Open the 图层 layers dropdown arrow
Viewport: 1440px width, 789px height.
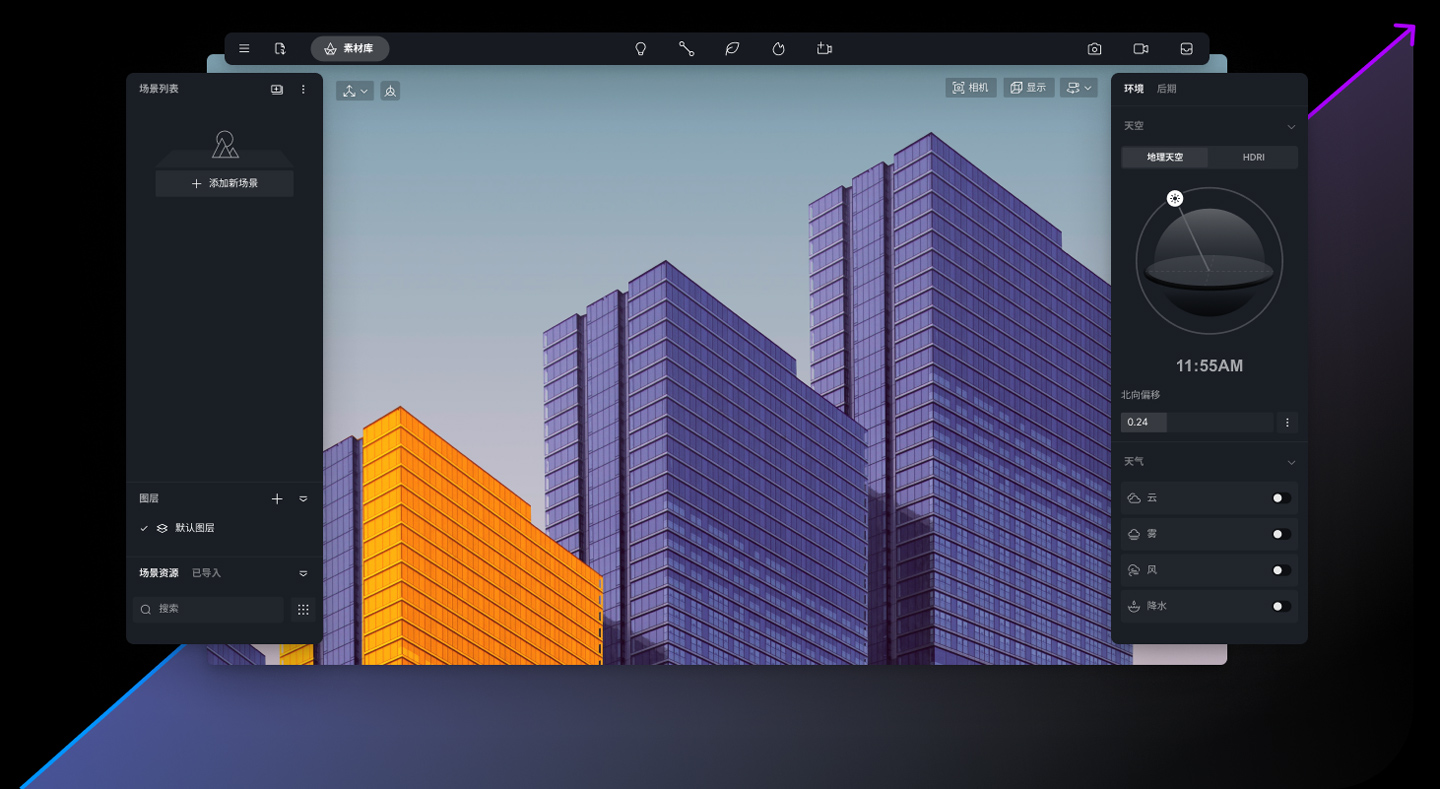coord(303,499)
